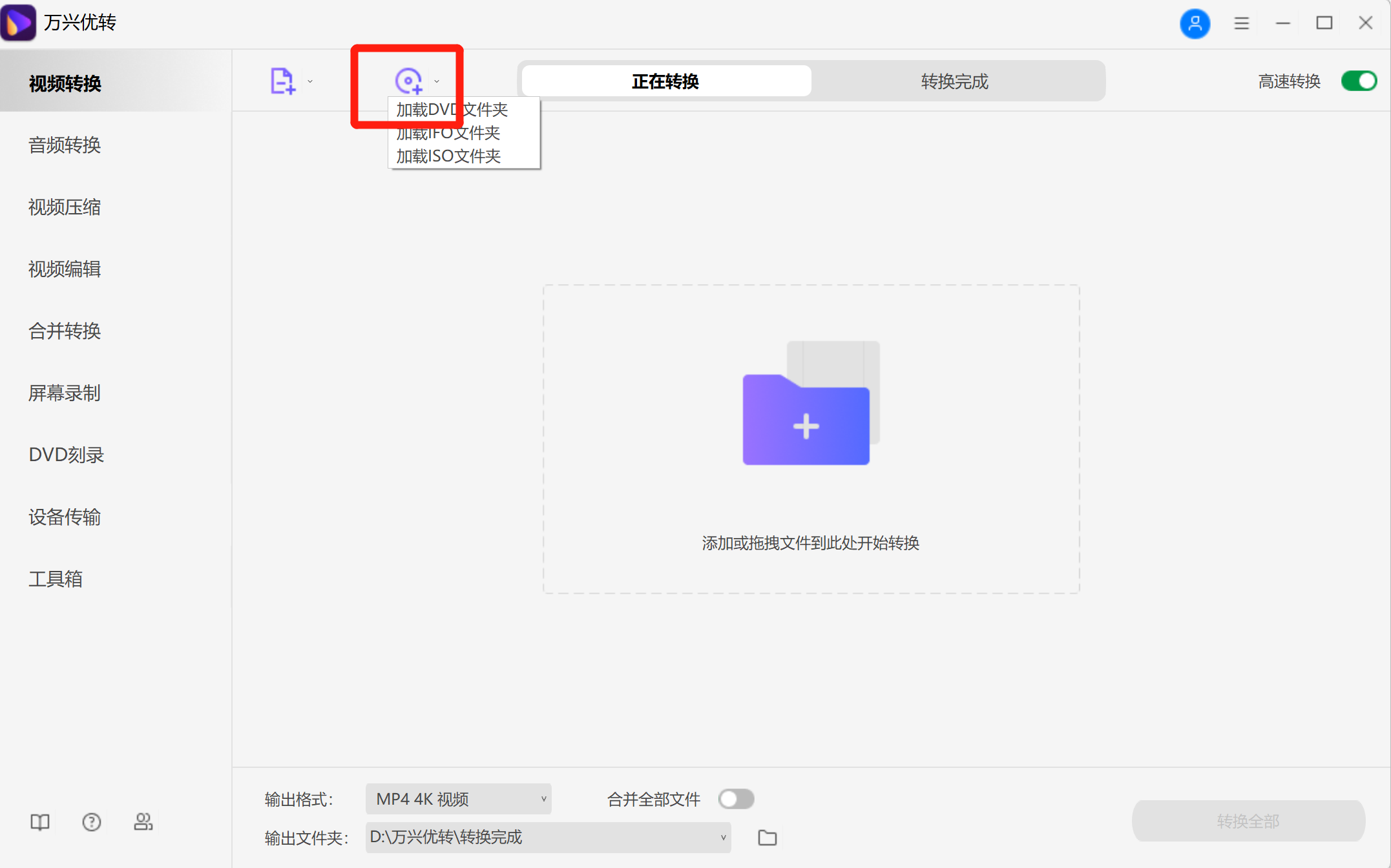Open the hamburger menu at top right
Image resolution: width=1391 pixels, height=868 pixels.
(x=1241, y=23)
